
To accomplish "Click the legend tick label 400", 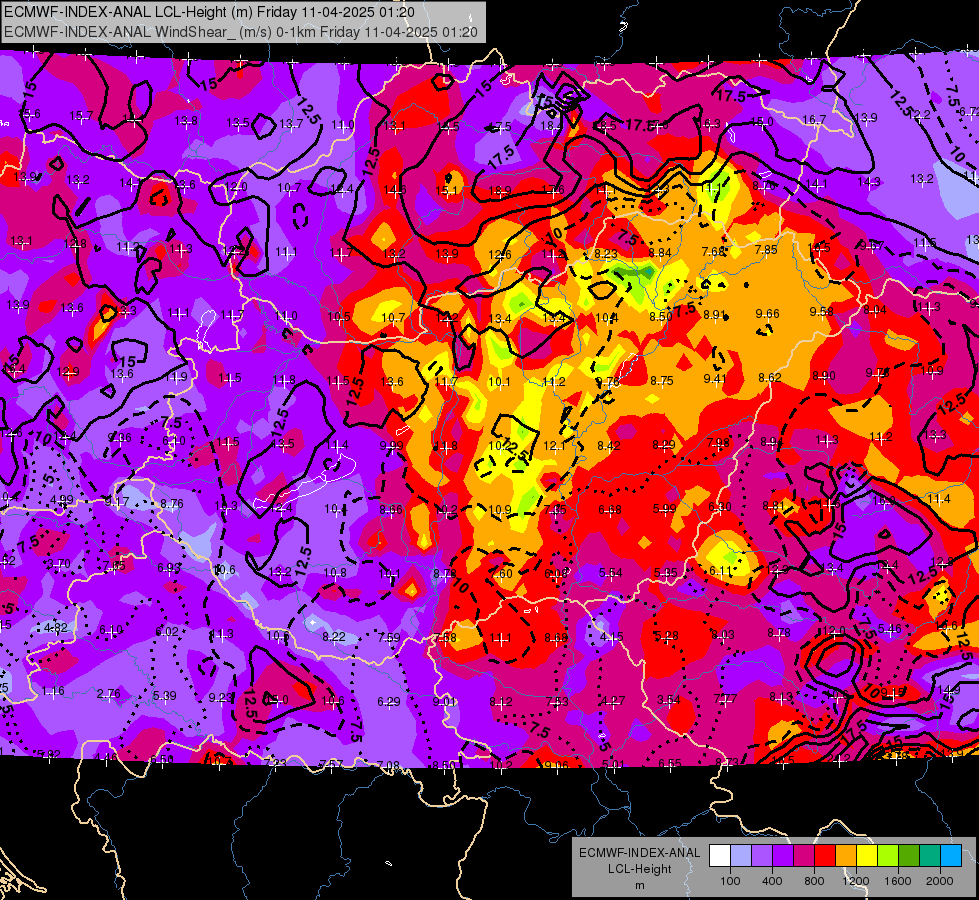I will point(772,881).
